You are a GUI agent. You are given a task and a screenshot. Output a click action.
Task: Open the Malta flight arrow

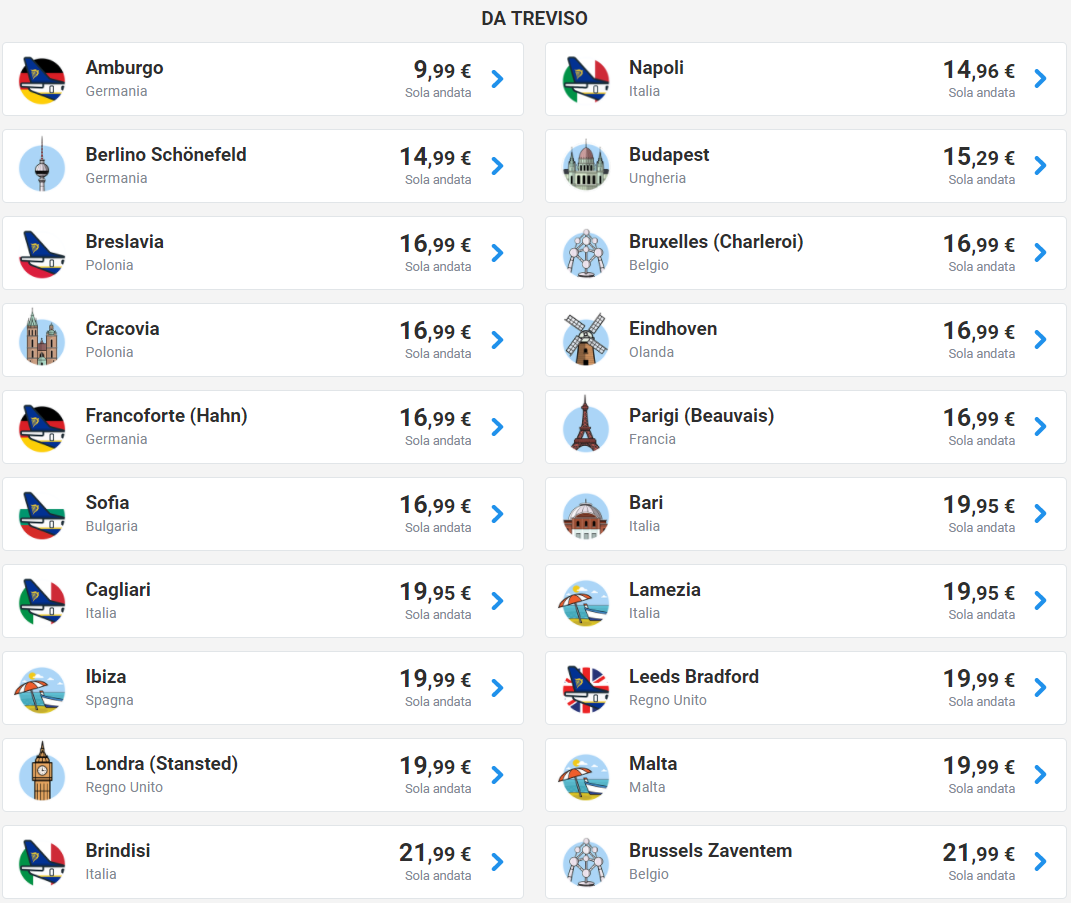(1040, 775)
